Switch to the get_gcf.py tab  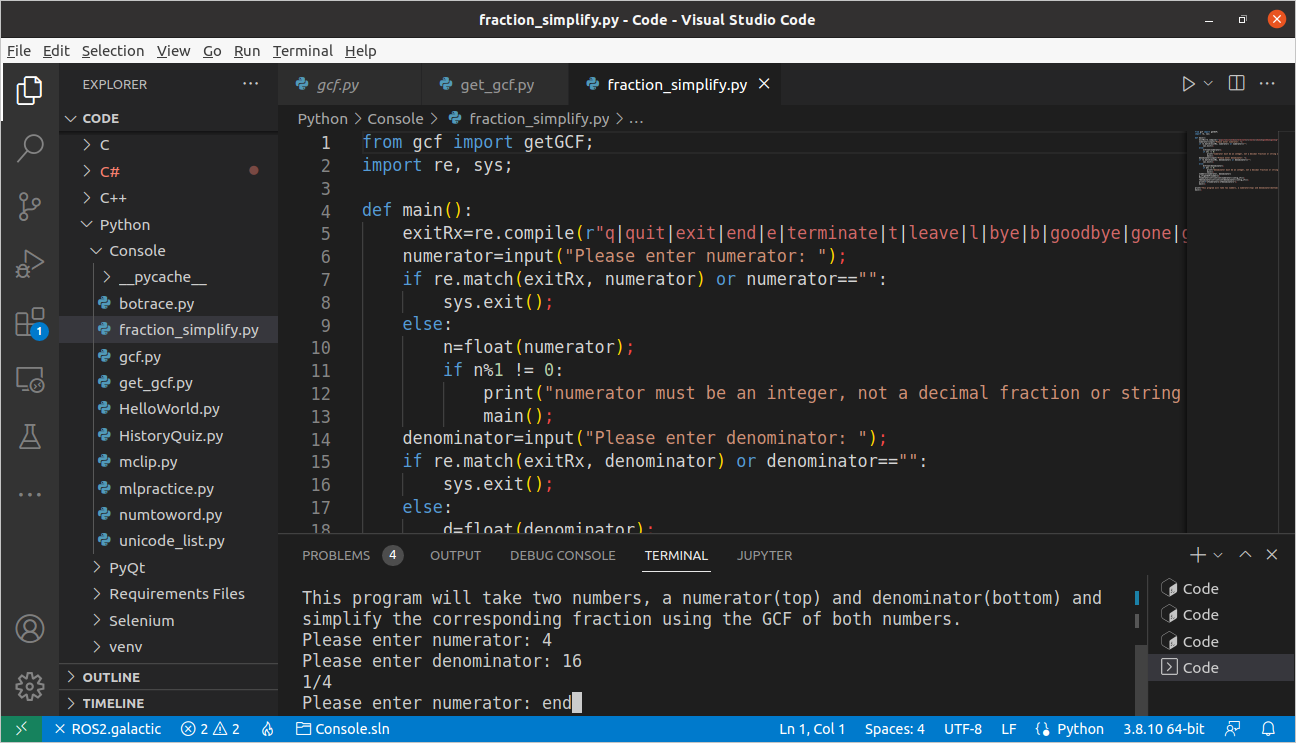click(495, 84)
